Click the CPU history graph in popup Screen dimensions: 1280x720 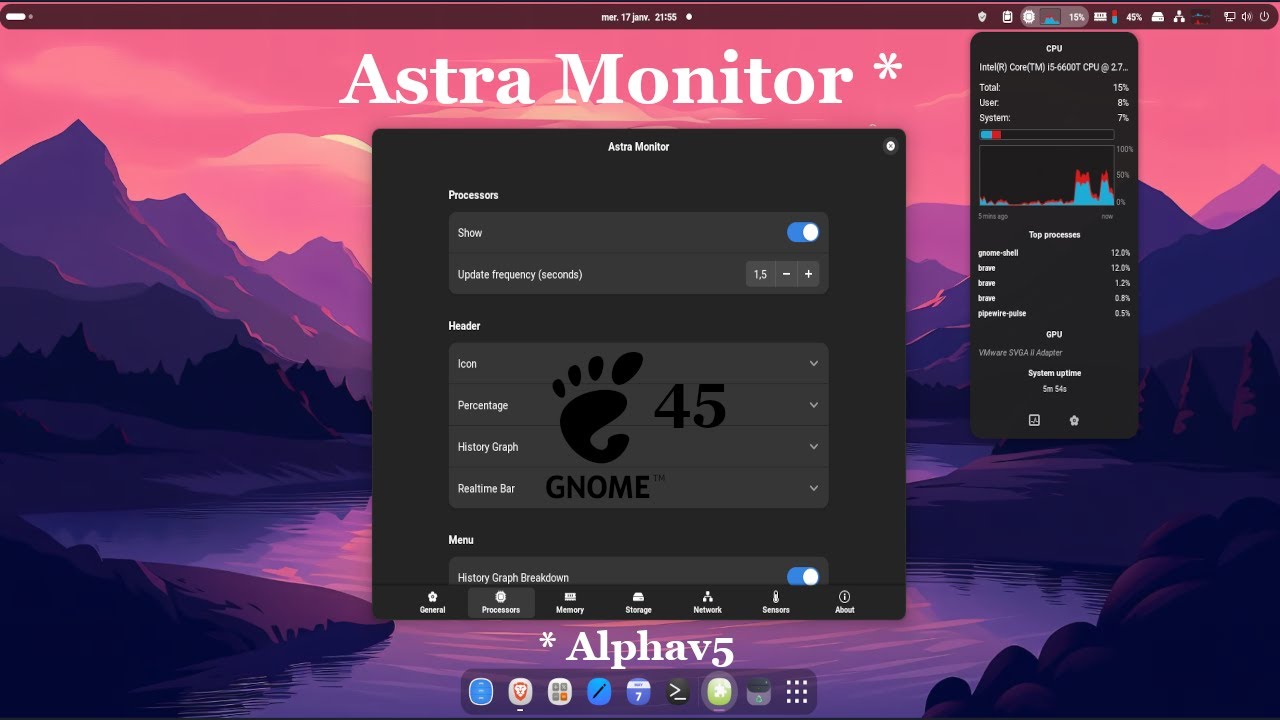click(x=1046, y=175)
